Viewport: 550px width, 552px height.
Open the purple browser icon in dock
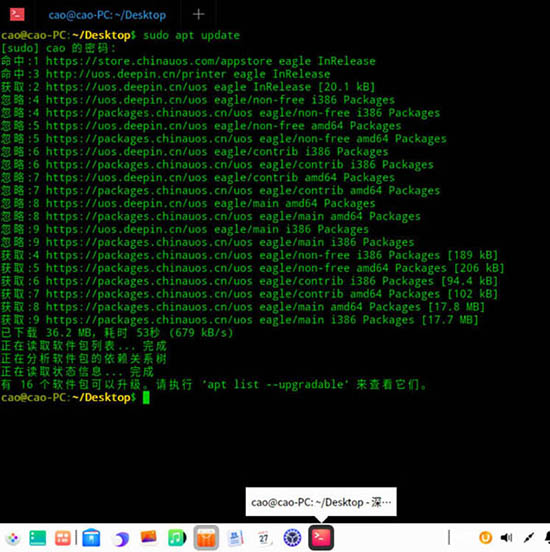(121, 538)
